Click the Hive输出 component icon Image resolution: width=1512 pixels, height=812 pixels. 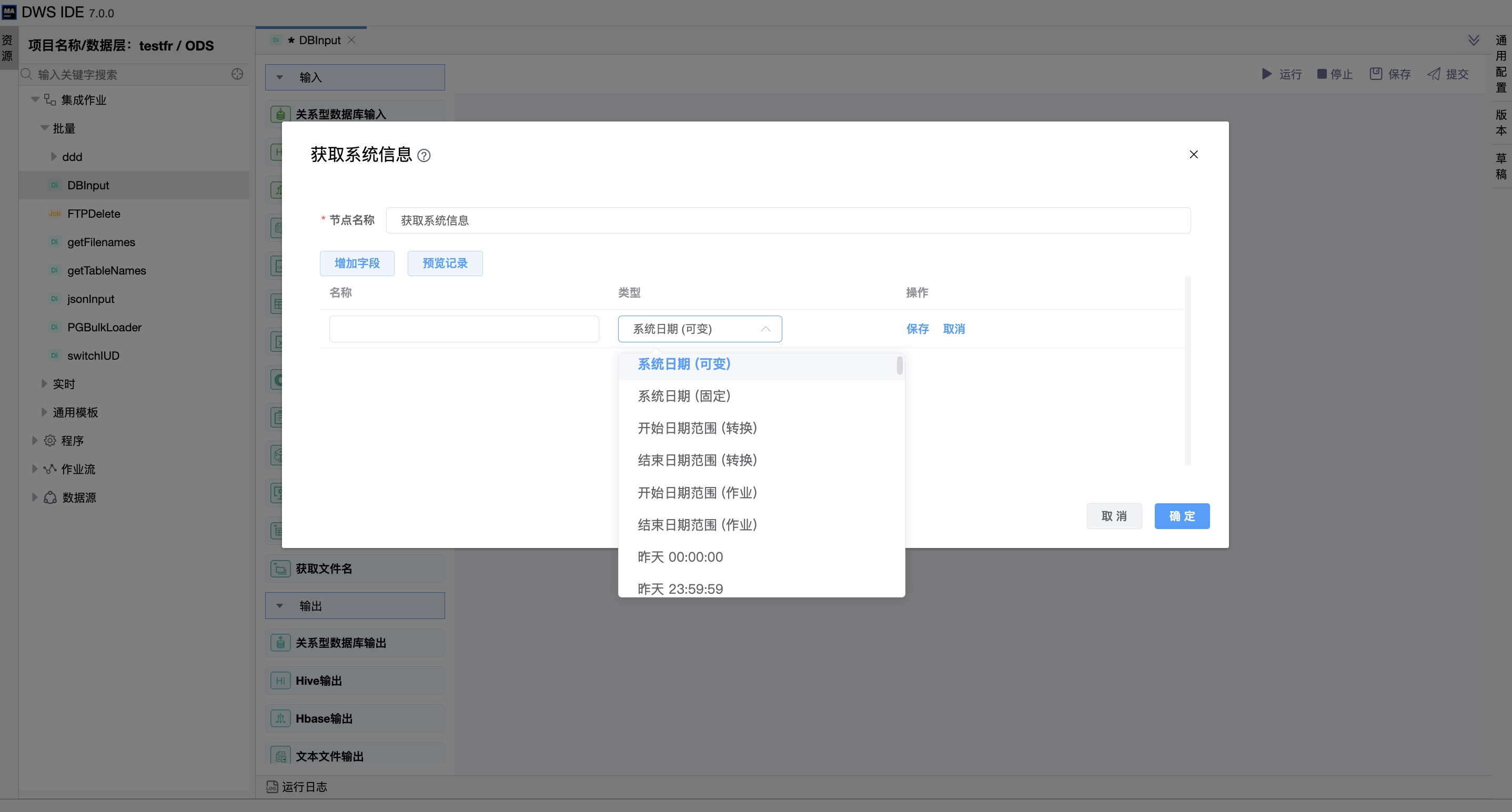point(280,681)
